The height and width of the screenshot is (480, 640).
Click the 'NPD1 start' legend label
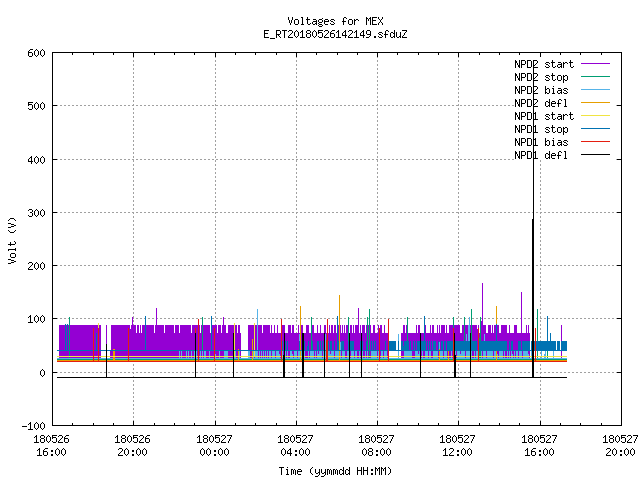click(544, 116)
